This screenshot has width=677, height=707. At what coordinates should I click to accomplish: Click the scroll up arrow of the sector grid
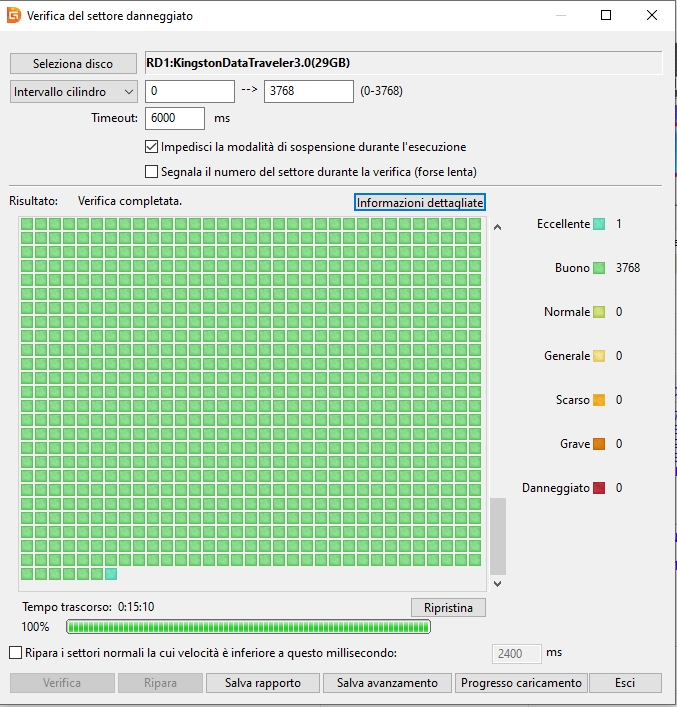[497, 227]
